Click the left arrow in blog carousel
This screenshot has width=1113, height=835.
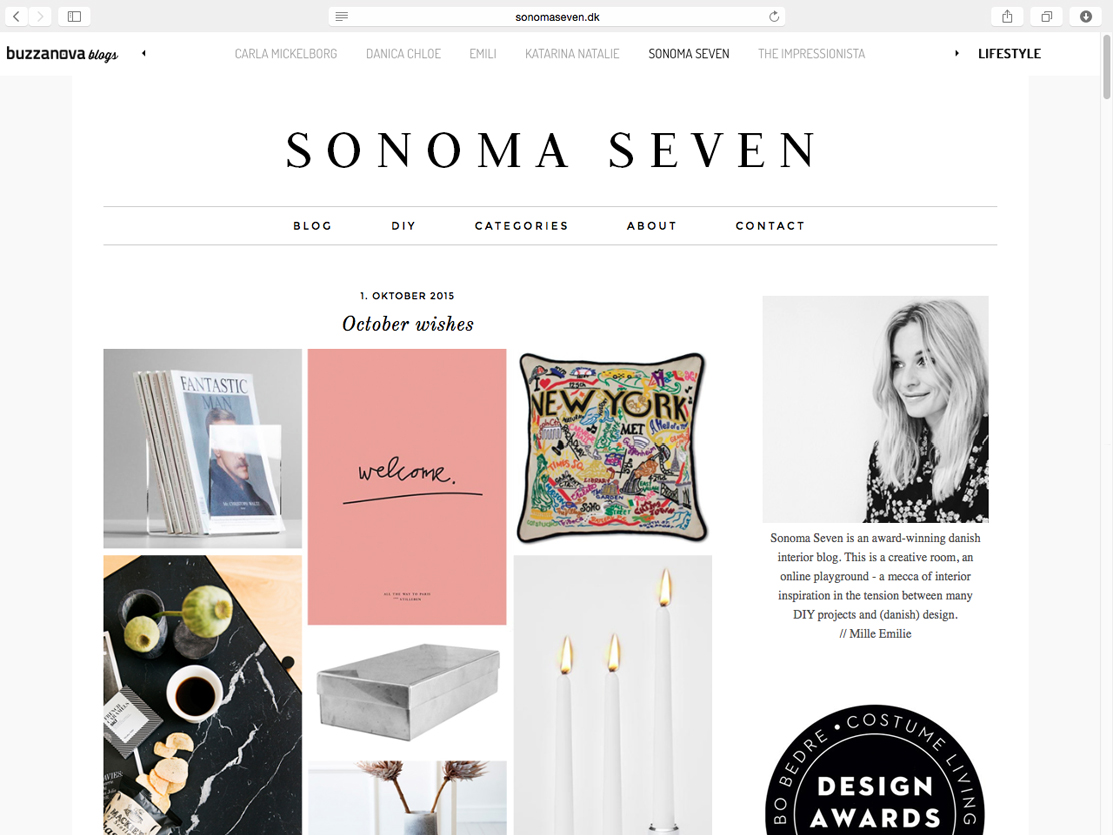[x=143, y=53]
